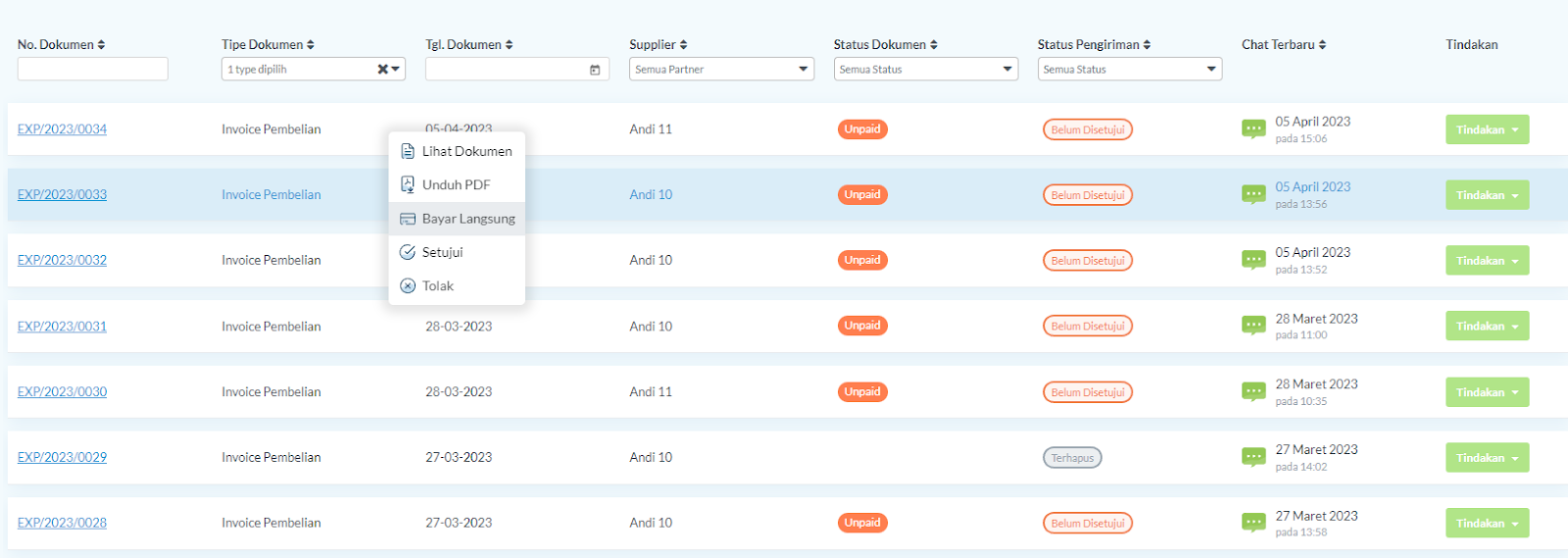Open chat icon for EXP/2023/0034 row
This screenshot has width=1568, height=558.
pos(1253,129)
